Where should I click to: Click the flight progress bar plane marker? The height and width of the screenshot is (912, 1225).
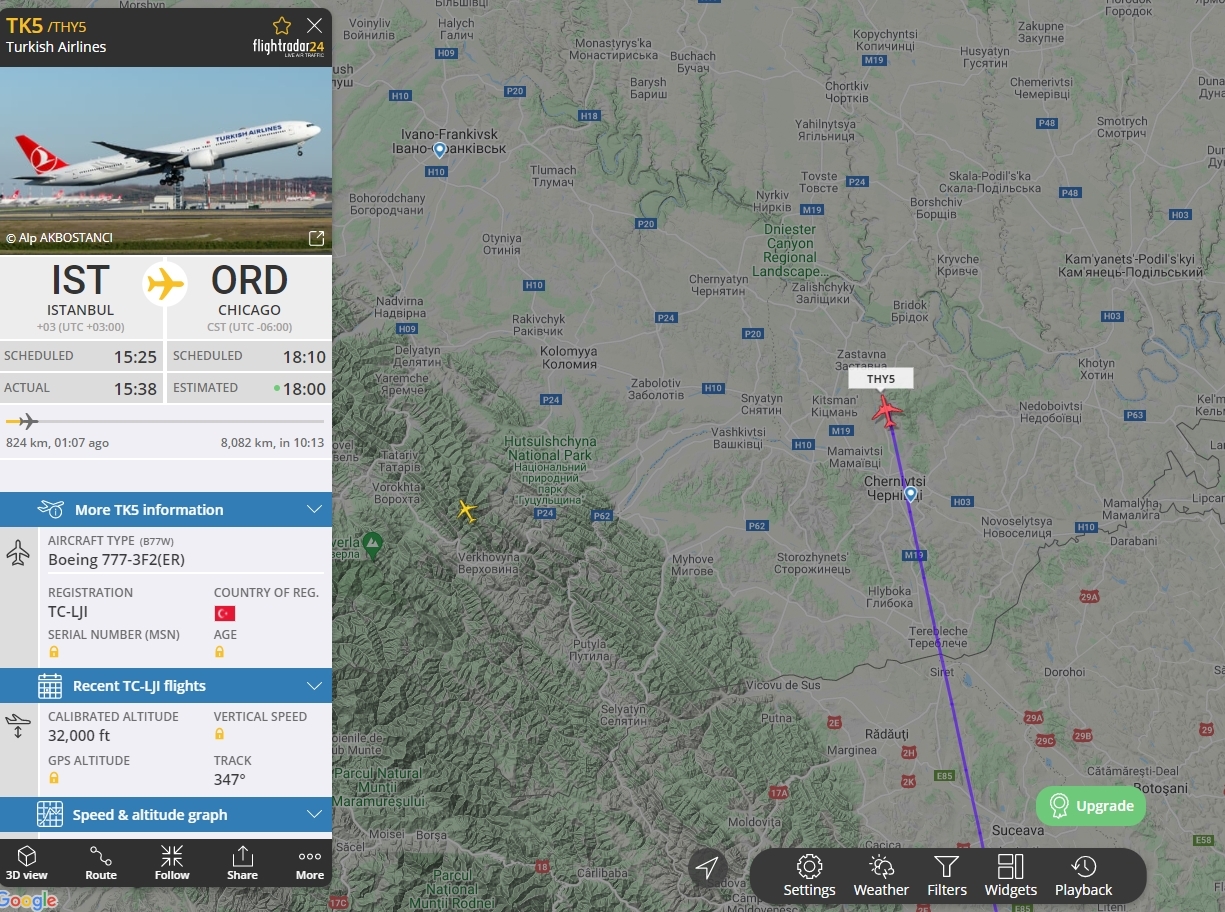27,421
